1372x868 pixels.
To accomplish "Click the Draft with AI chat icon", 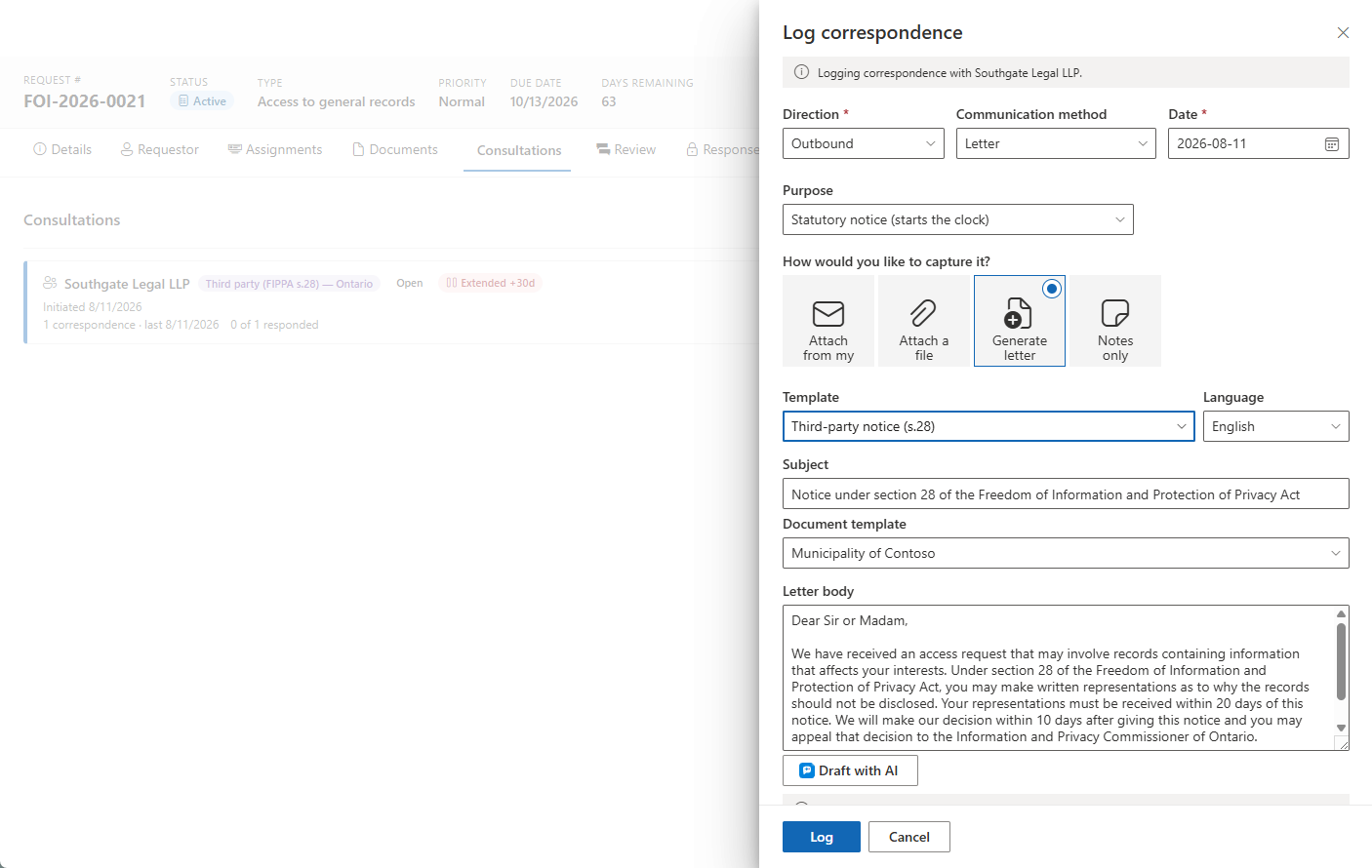I will coord(807,770).
